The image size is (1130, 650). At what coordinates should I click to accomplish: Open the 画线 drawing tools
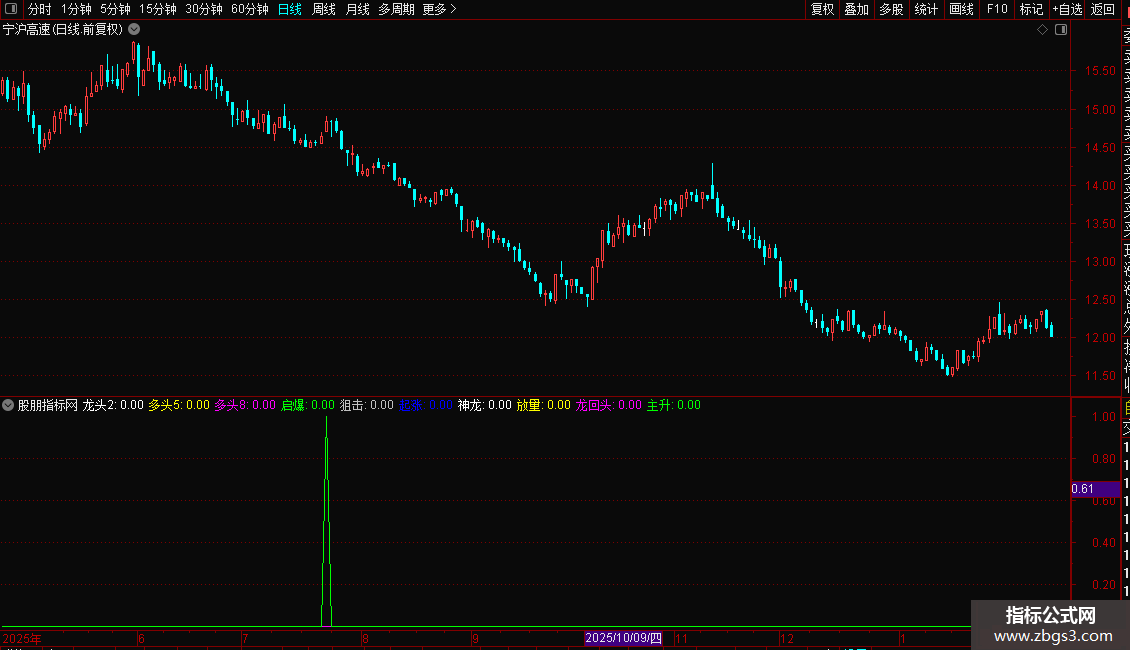[961, 9]
